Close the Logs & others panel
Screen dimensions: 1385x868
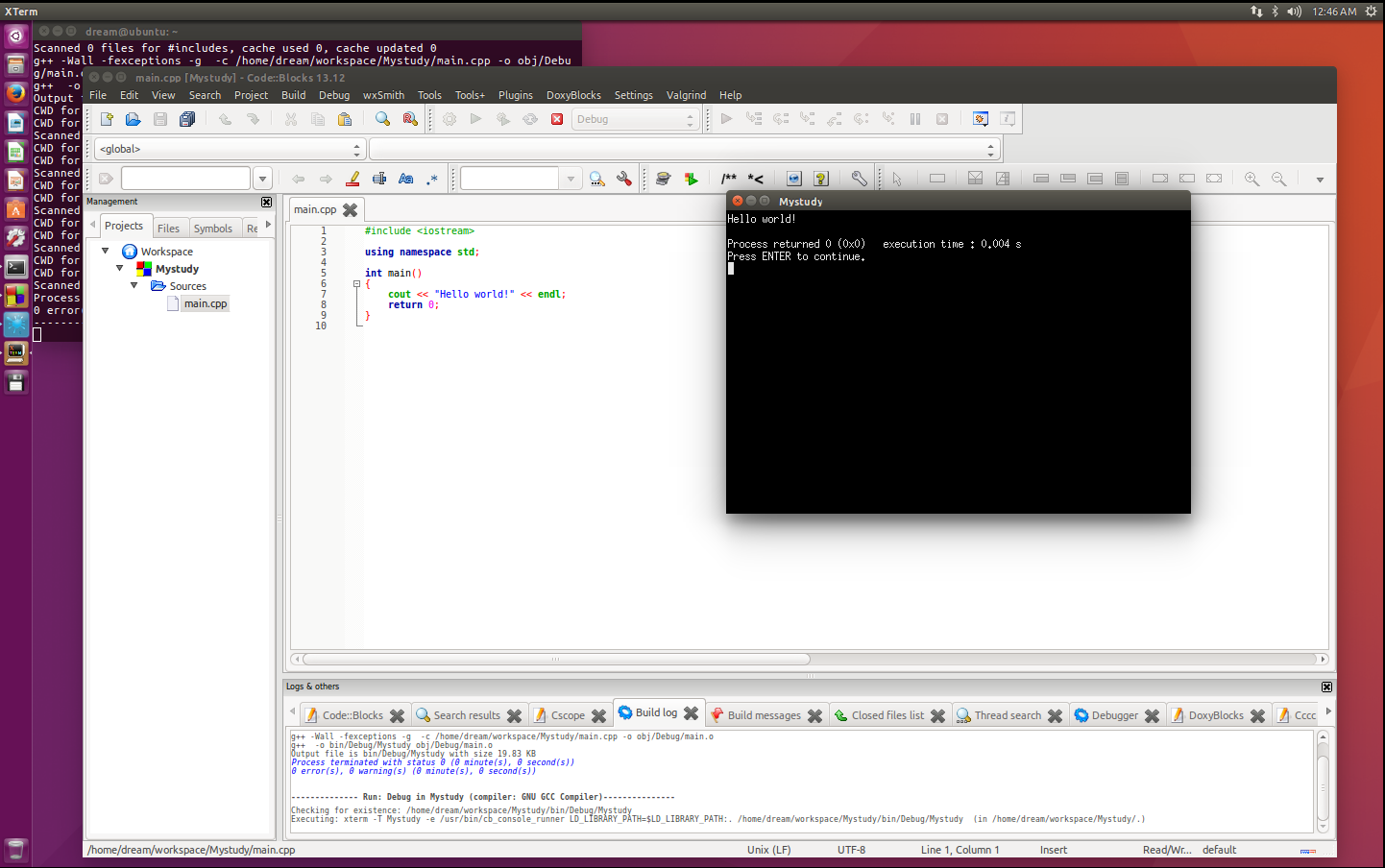[x=1326, y=687]
